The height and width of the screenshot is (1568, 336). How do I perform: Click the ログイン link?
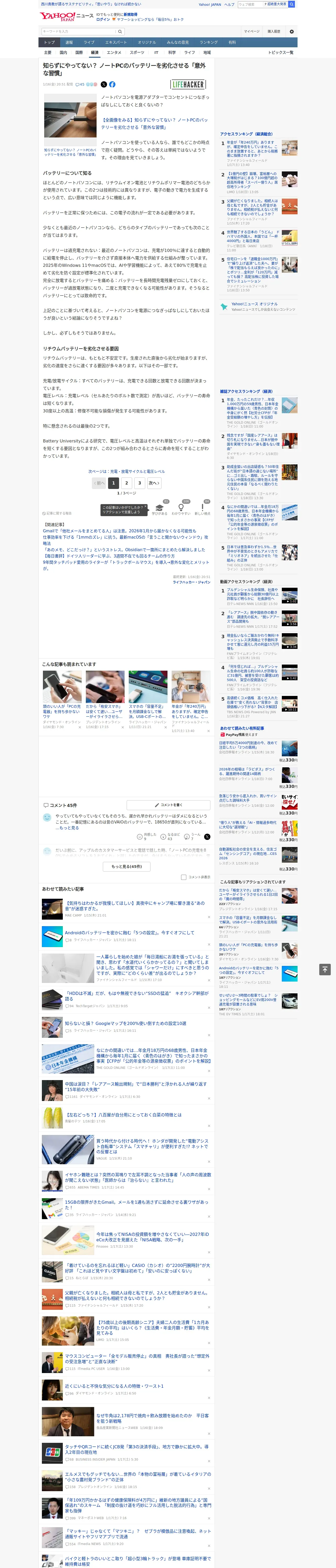(x=103, y=20)
